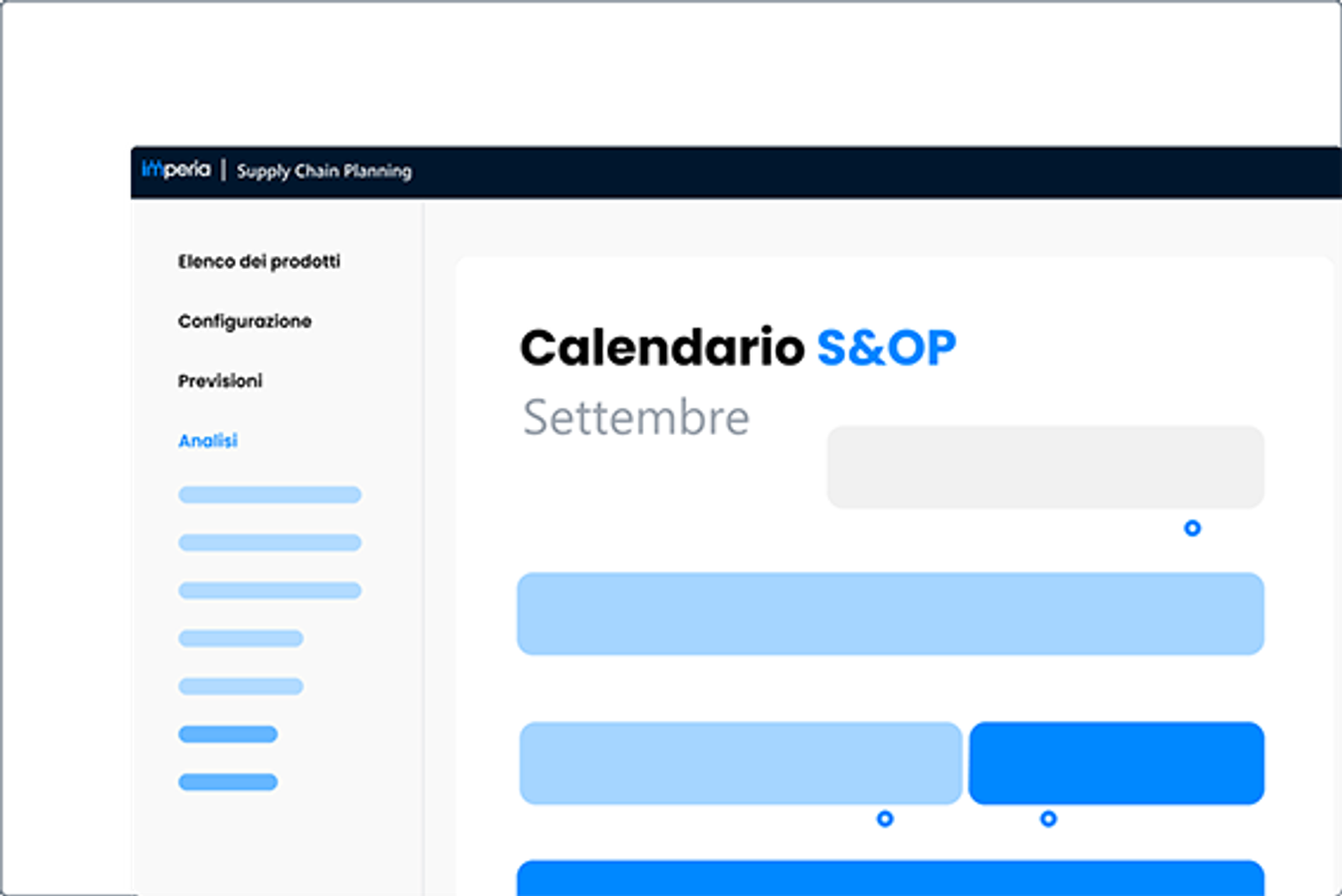Toggle the marker under the light-blue button
Viewport: 1342px width, 896px height.
[885, 819]
